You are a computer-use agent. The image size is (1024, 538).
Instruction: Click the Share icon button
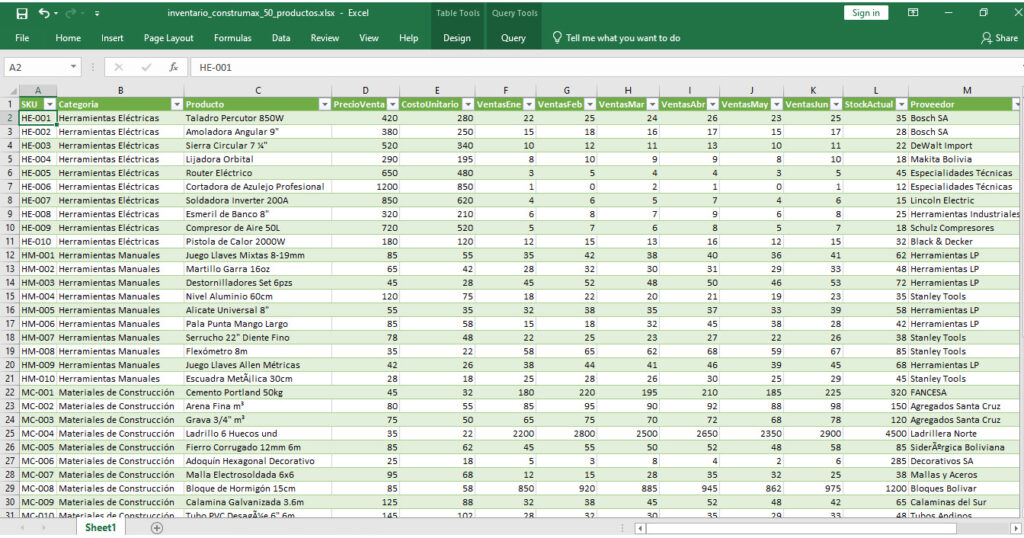[x=999, y=38]
